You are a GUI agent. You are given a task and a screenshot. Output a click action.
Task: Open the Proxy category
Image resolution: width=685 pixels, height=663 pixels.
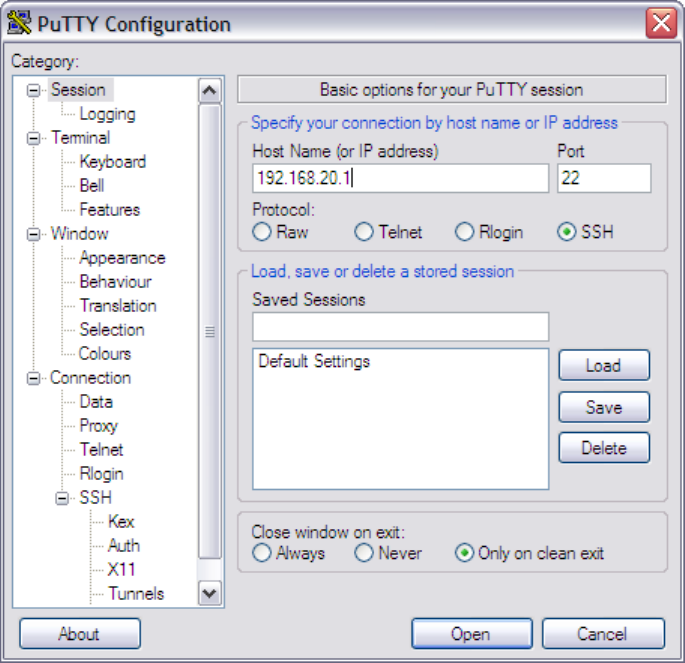tap(99, 426)
